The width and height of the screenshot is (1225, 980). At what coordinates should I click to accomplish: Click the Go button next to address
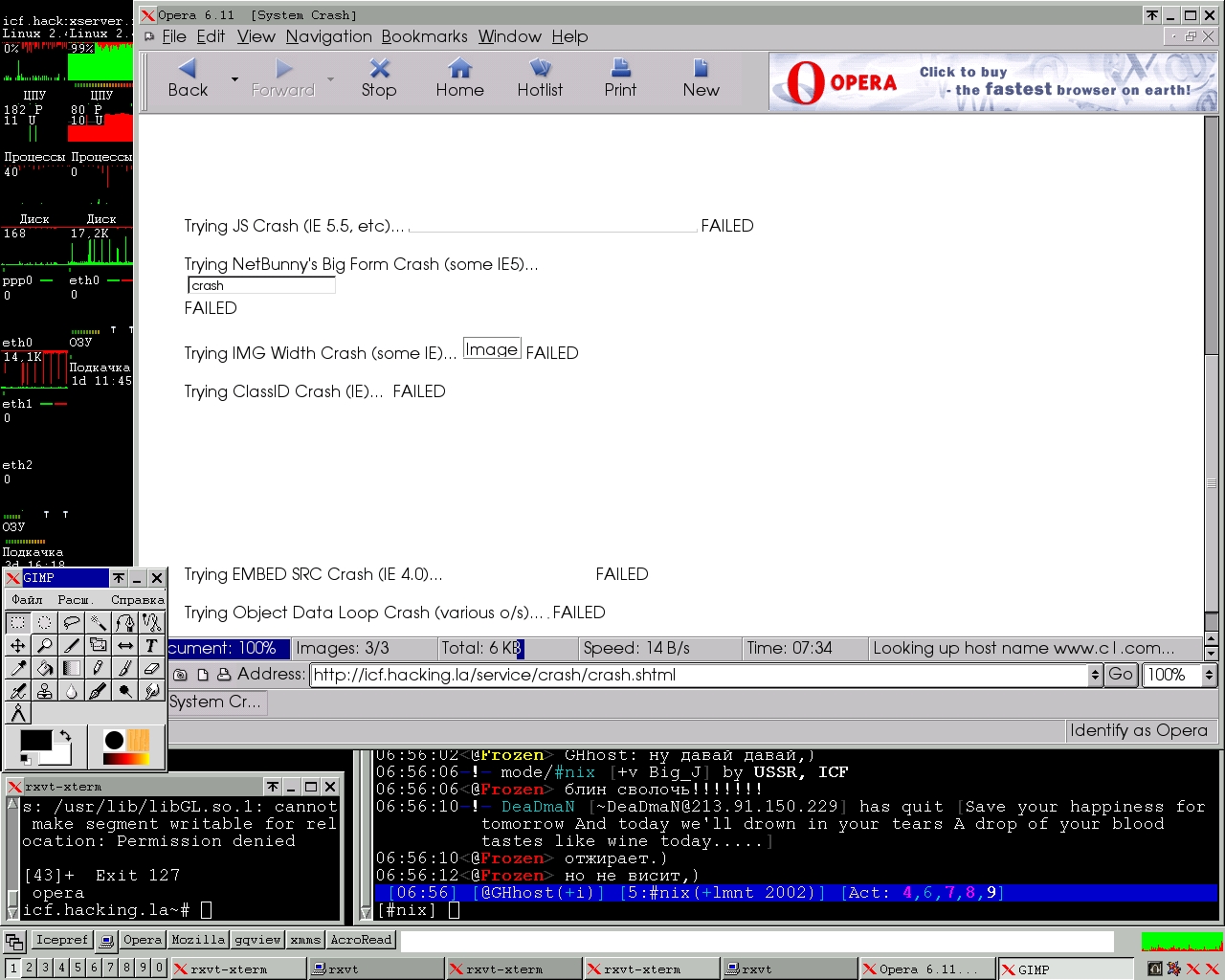[1121, 675]
